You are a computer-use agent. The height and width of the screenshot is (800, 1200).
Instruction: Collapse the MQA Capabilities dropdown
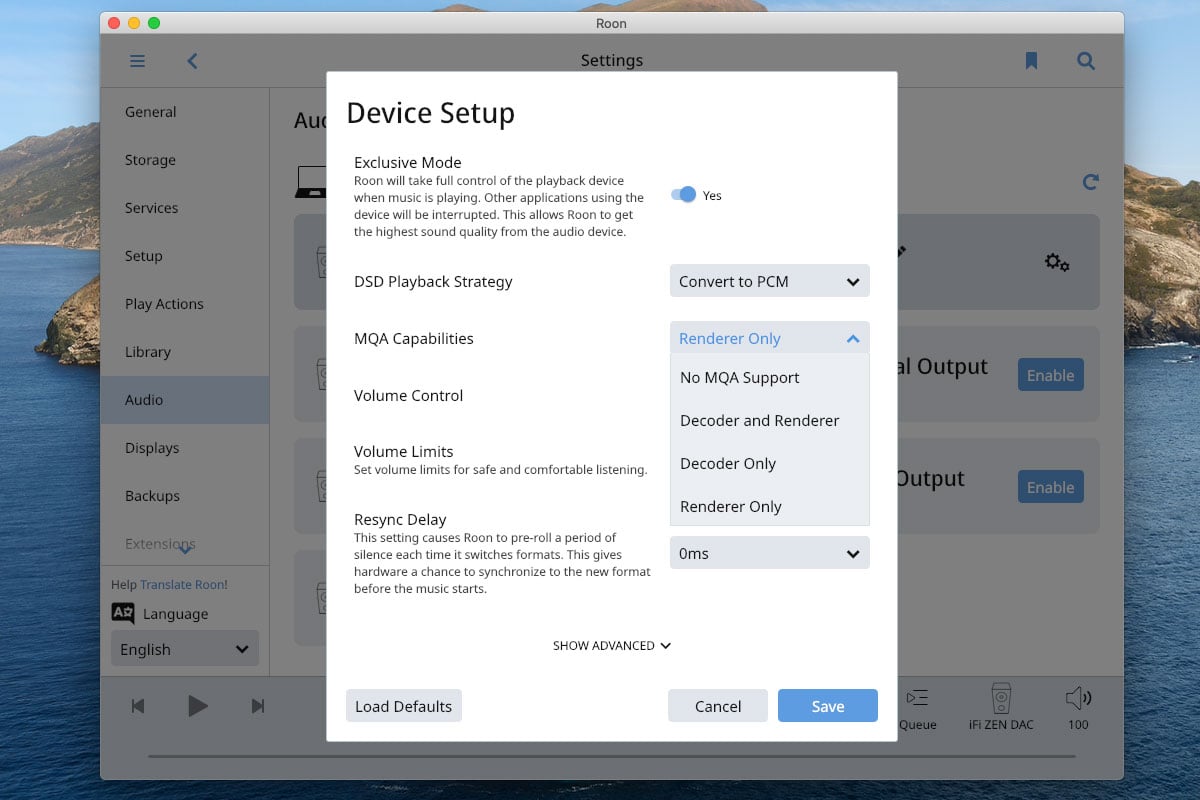770,338
